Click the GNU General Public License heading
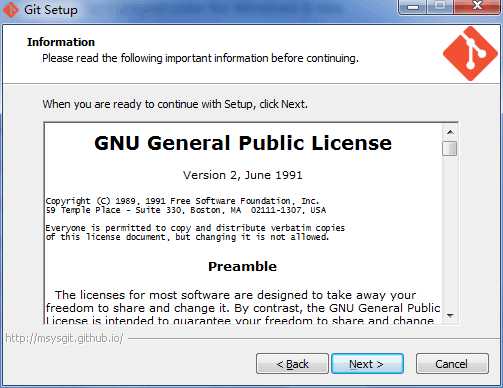The image size is (503, 388). pos(243,143)
